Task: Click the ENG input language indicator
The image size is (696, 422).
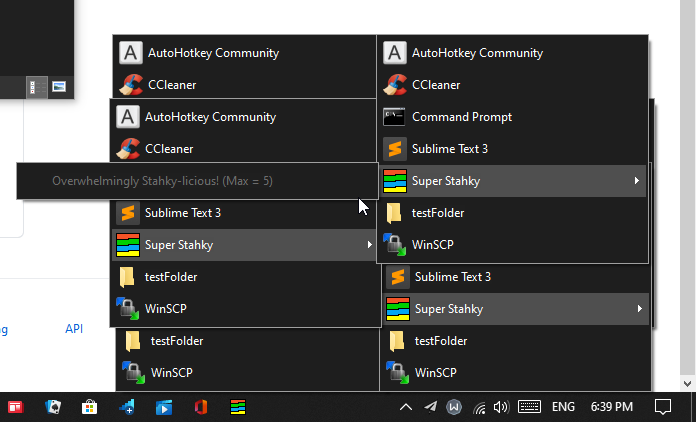Action: (x=563, y=407)
